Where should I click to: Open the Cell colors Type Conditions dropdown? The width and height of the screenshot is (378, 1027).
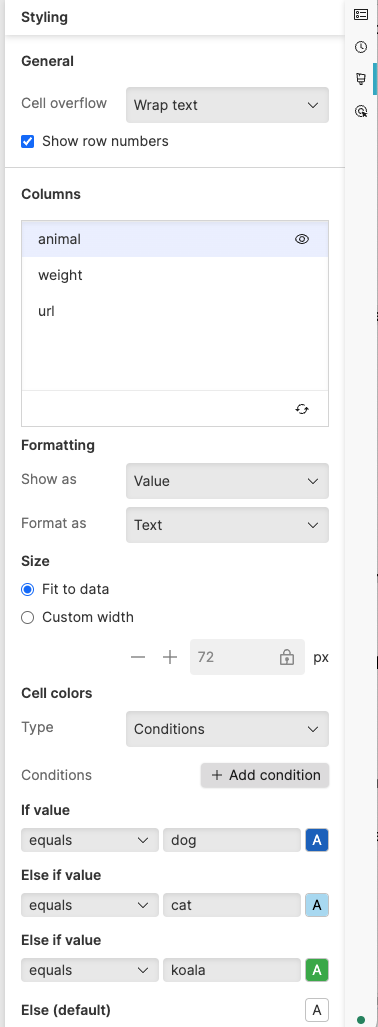227,729
